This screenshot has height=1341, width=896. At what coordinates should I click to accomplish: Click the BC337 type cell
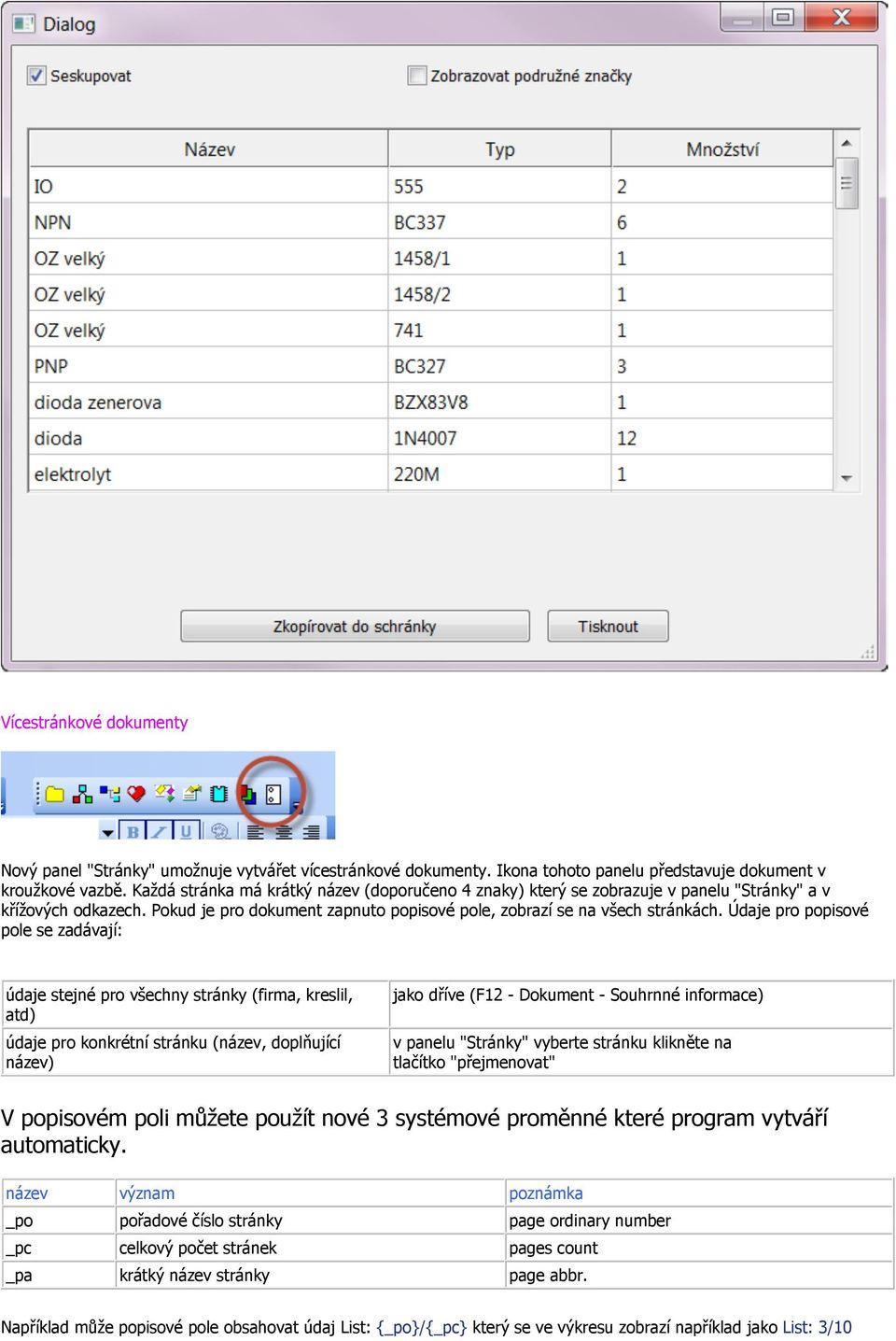pyautogui.click(x=499, y=222)
